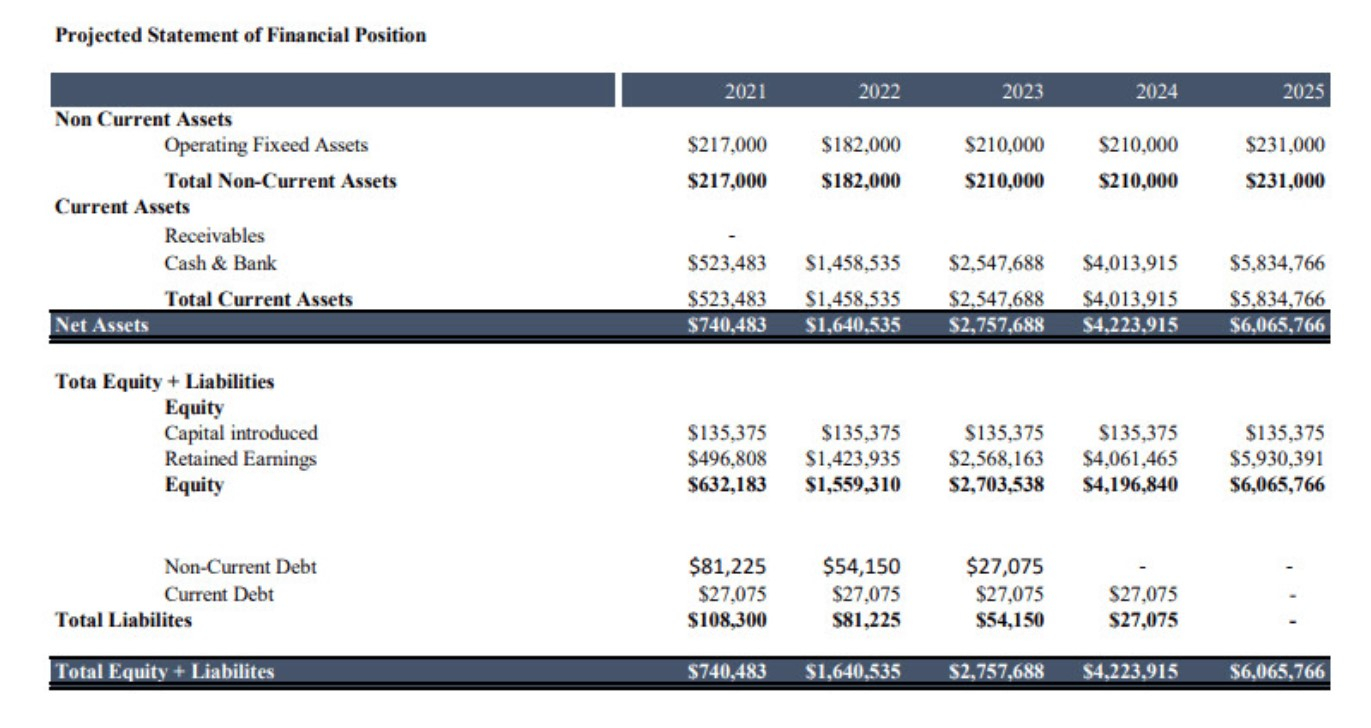The height and width of the screenshot is (728, 1371).
Task: Select the Total Equity + Liabilites footer label
Action: pos(164,672)
